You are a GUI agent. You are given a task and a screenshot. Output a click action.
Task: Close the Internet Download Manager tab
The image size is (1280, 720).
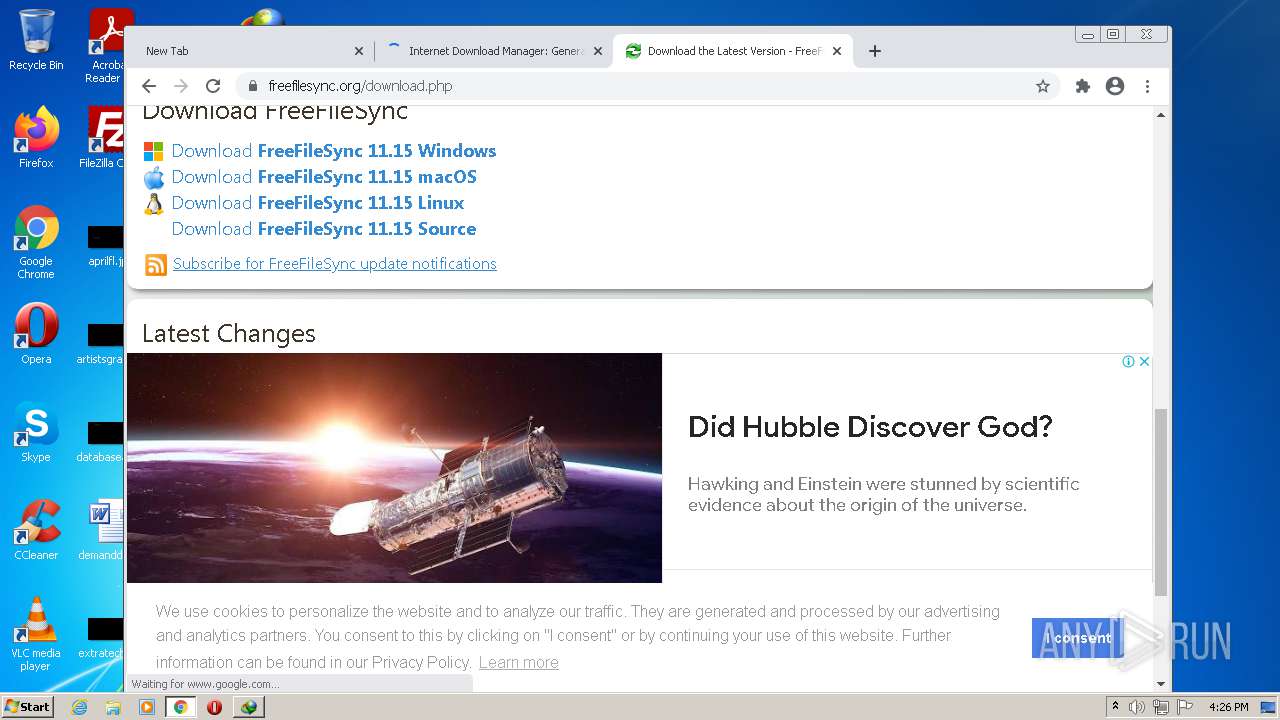click(x=598, y=51)
